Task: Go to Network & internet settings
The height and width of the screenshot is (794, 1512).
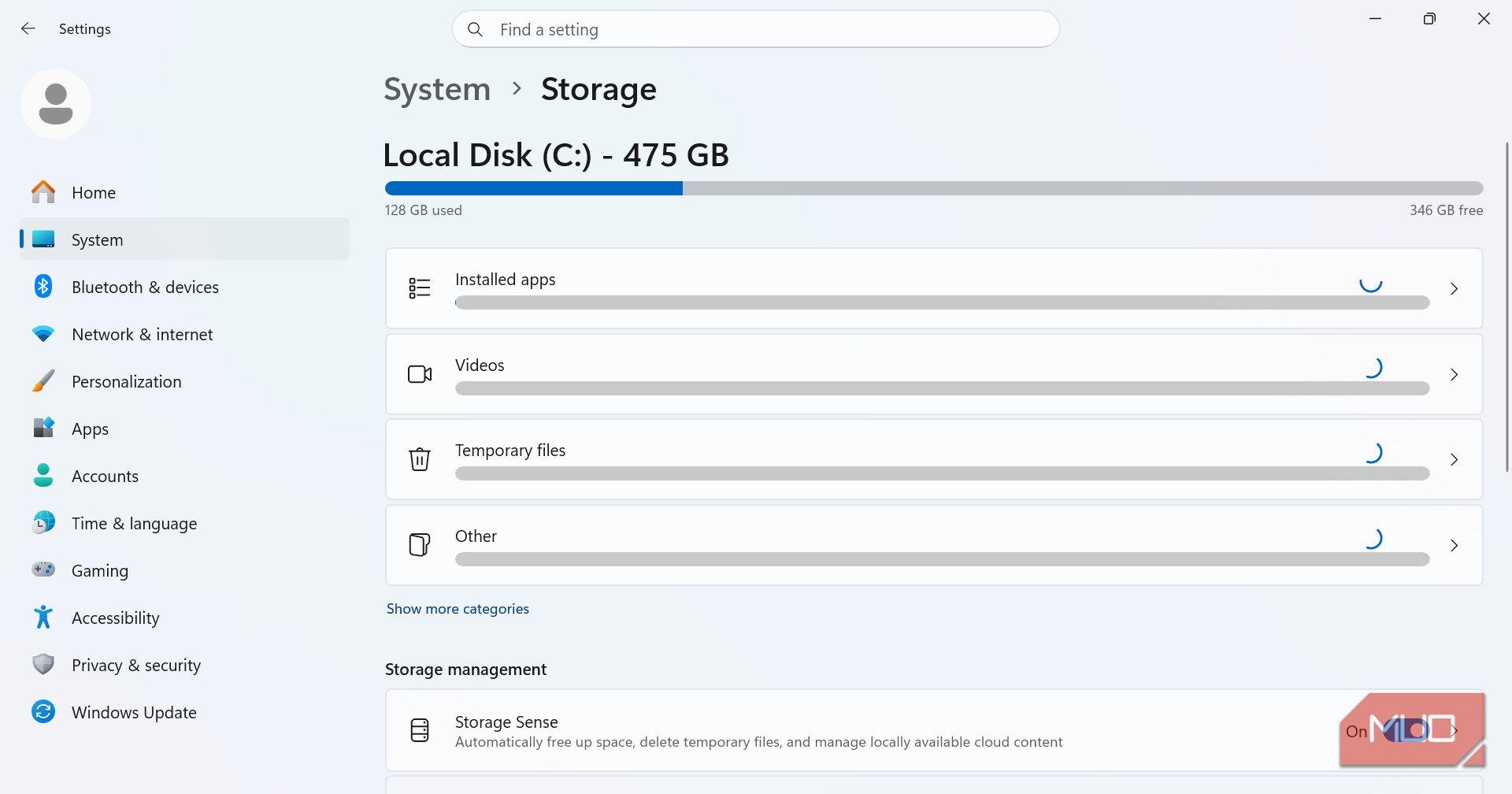Action: (184, 334)
